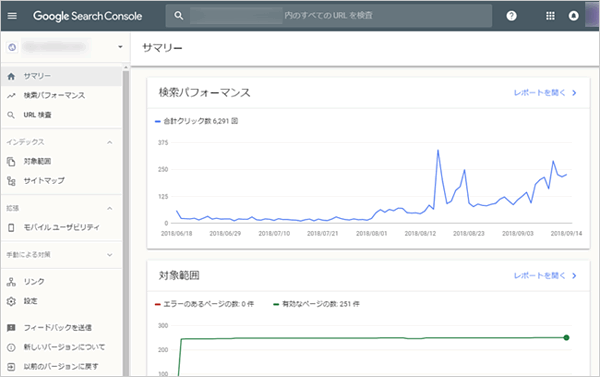Click the sidebar vertical scrollbar
Screen dimensions: 600x377
pos(126,222)
